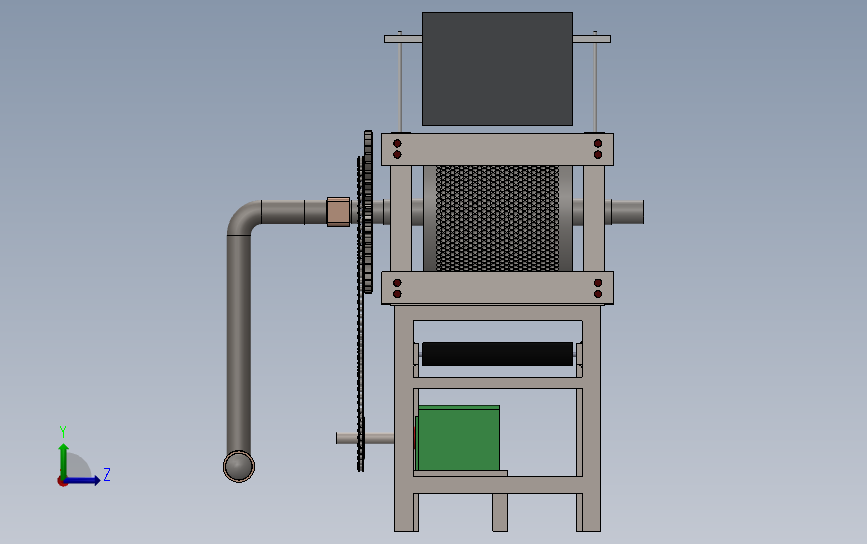Click the large chain sprocket wheel
Image resolution: width=867 pixels, height=544 pixels.
(x=368, y=212)
